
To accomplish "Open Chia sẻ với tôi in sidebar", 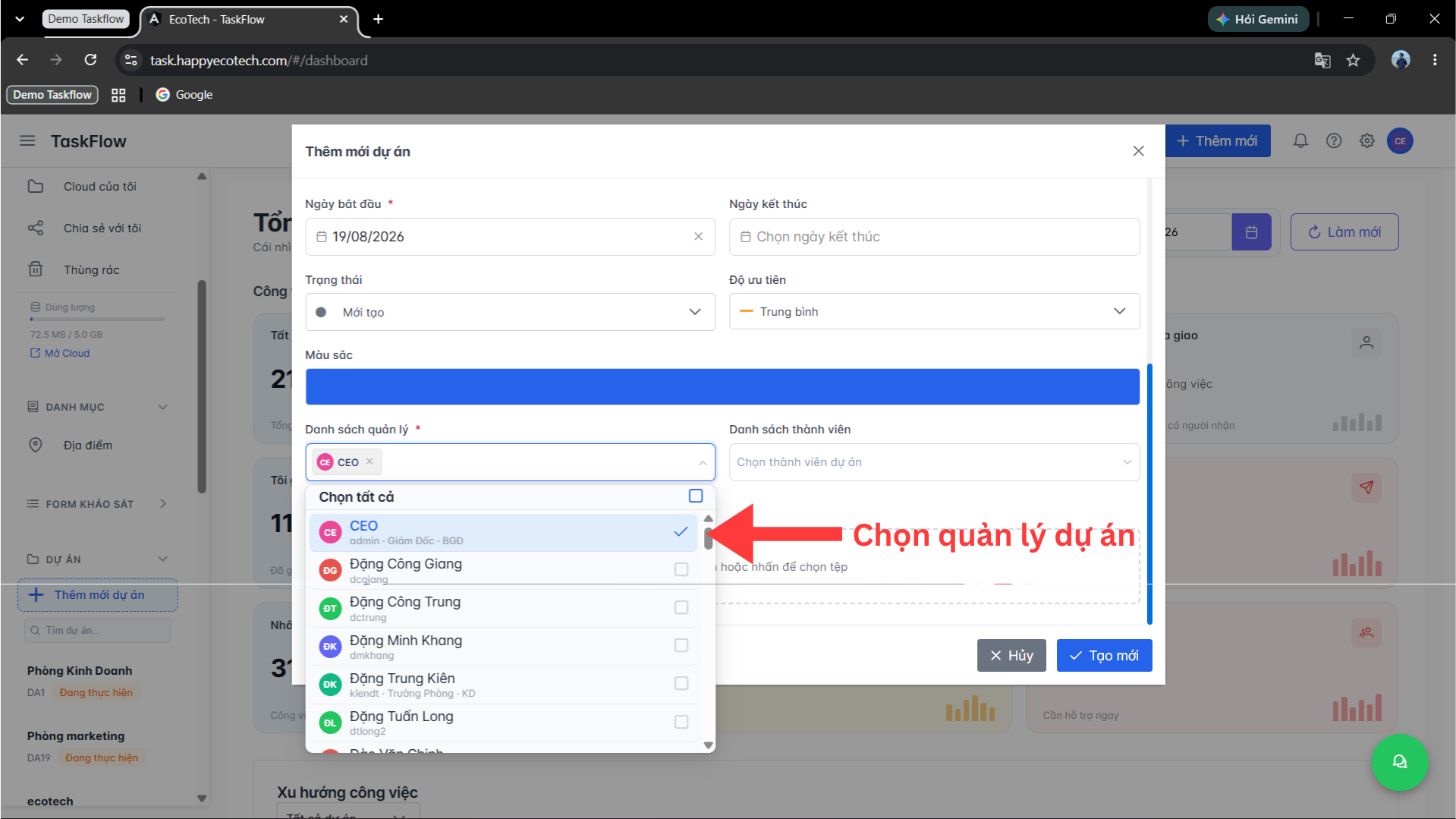I will point(102,228).
